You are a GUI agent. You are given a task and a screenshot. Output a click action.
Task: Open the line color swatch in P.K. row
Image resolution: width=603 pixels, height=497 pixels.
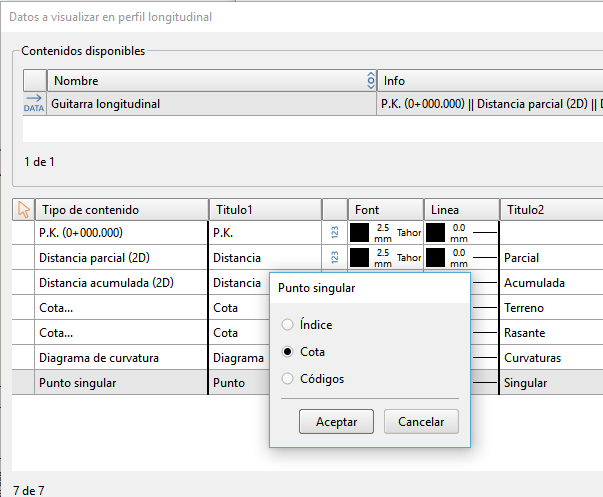(435, 232)
